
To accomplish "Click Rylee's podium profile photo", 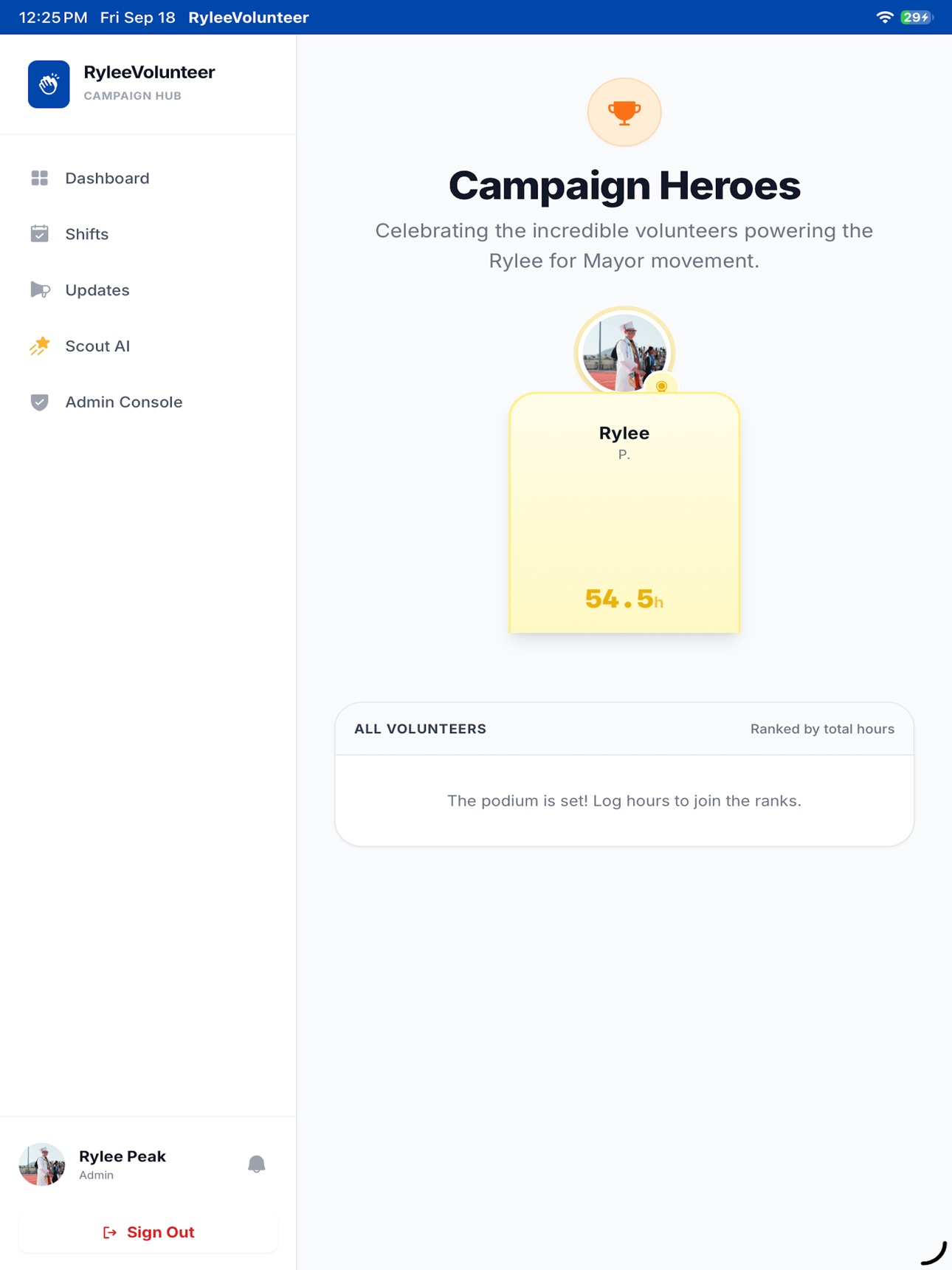I will pyautogui.click(x=624, y=353).
